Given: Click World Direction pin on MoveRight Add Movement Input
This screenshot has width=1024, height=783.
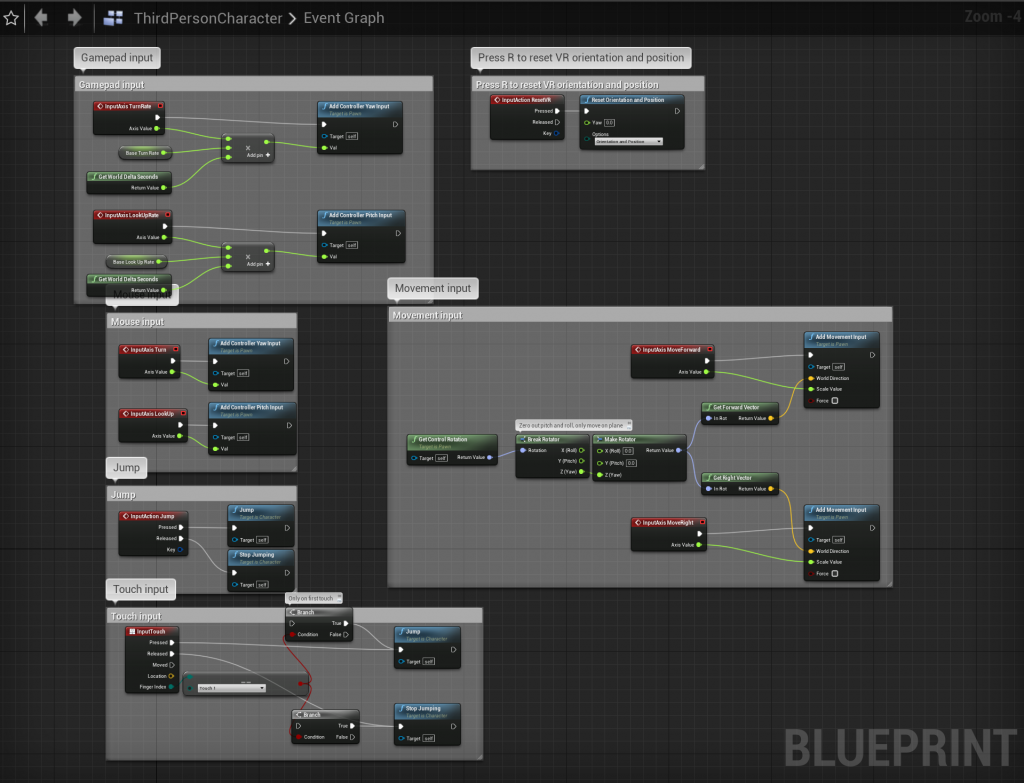Looking at the screenshot, I should pyautogui.click(x=811, y=551).
